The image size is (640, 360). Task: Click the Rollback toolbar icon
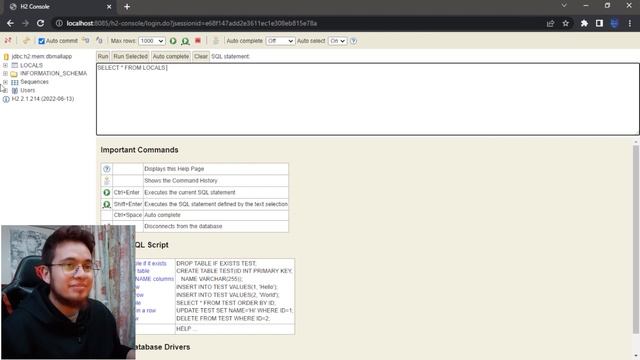click(x=85, y=40)
